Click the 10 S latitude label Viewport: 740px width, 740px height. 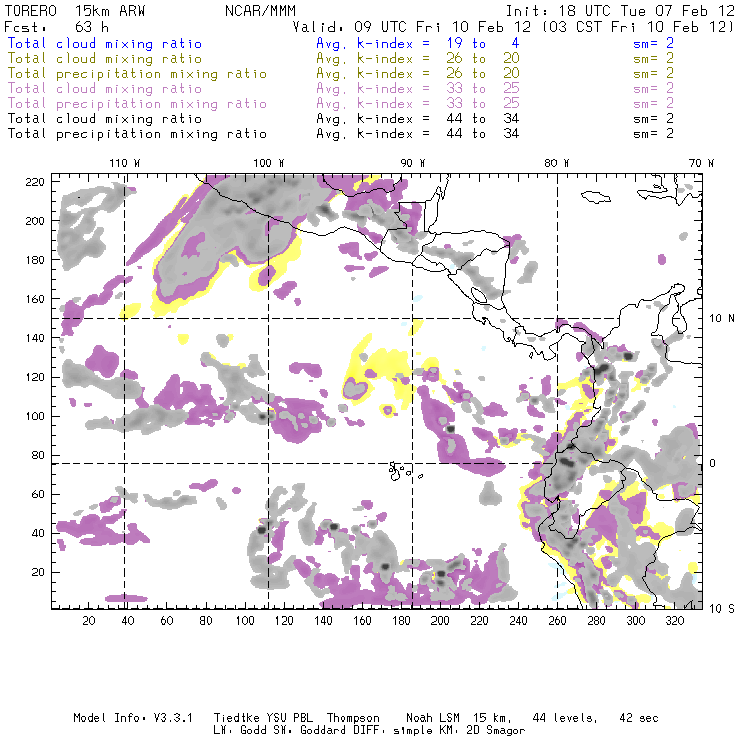click(x=719, y=608)
